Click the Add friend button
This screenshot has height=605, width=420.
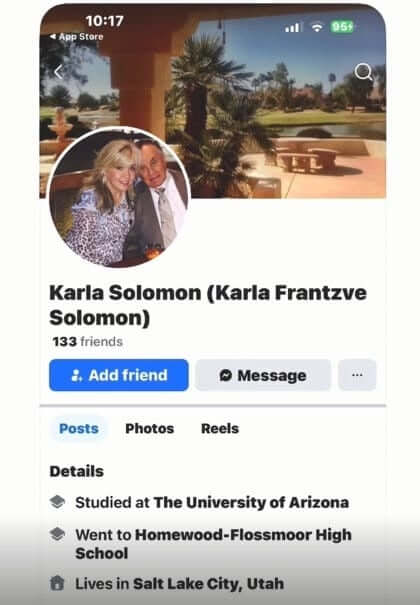tap(119, 375)
